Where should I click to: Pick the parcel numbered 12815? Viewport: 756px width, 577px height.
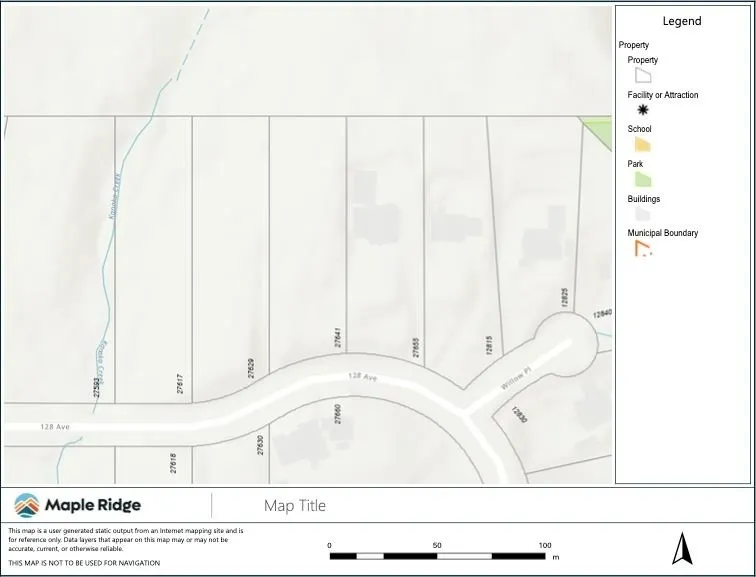pyautogui.click(x=489, y=345)
